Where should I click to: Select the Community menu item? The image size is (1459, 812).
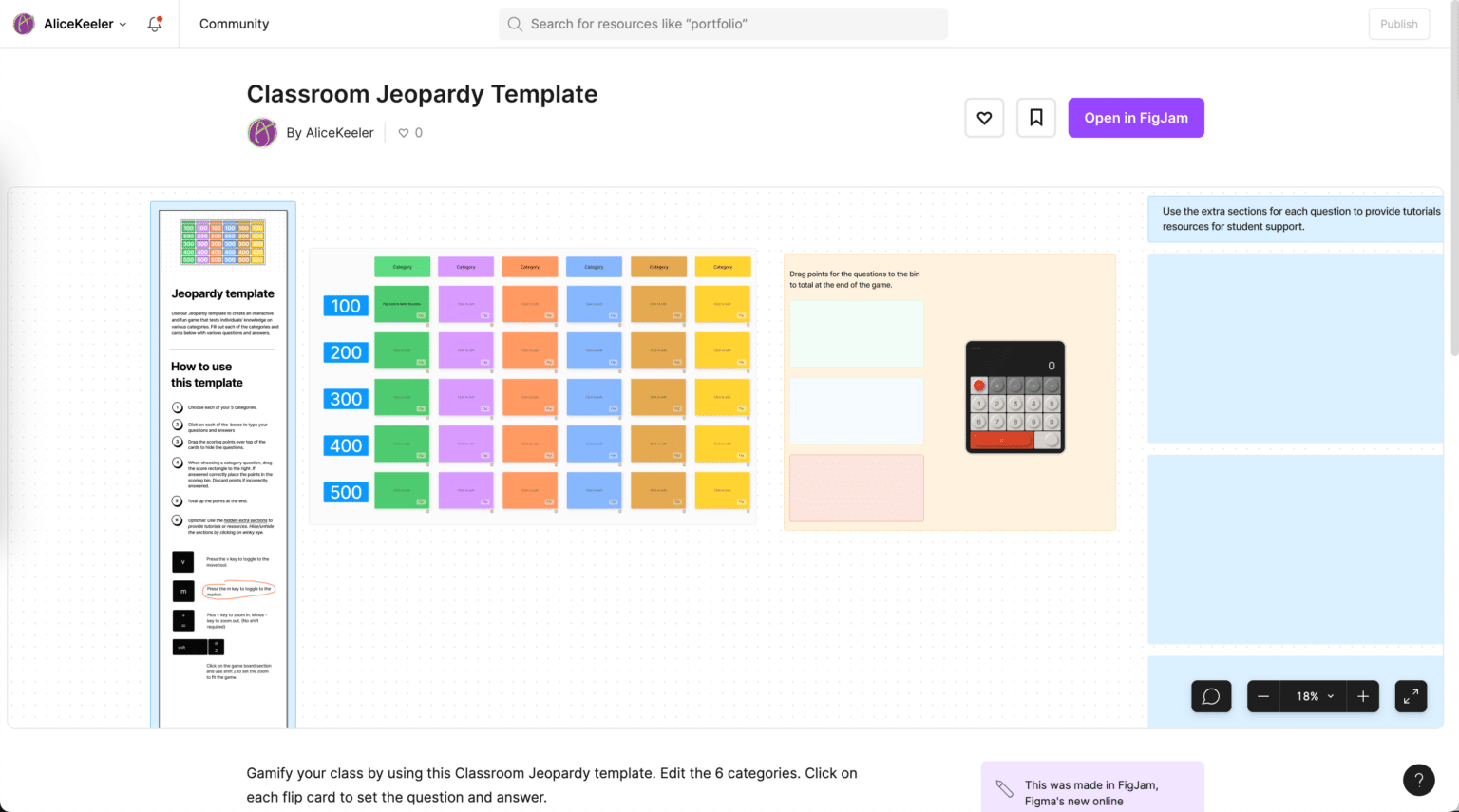[x=234, y=24]
